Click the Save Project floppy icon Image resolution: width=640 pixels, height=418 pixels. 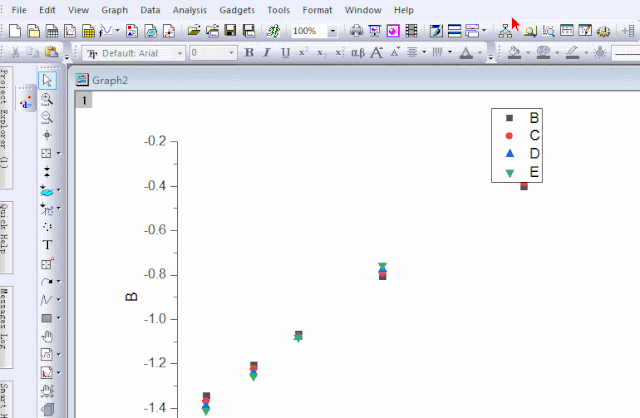pos(230,31)
